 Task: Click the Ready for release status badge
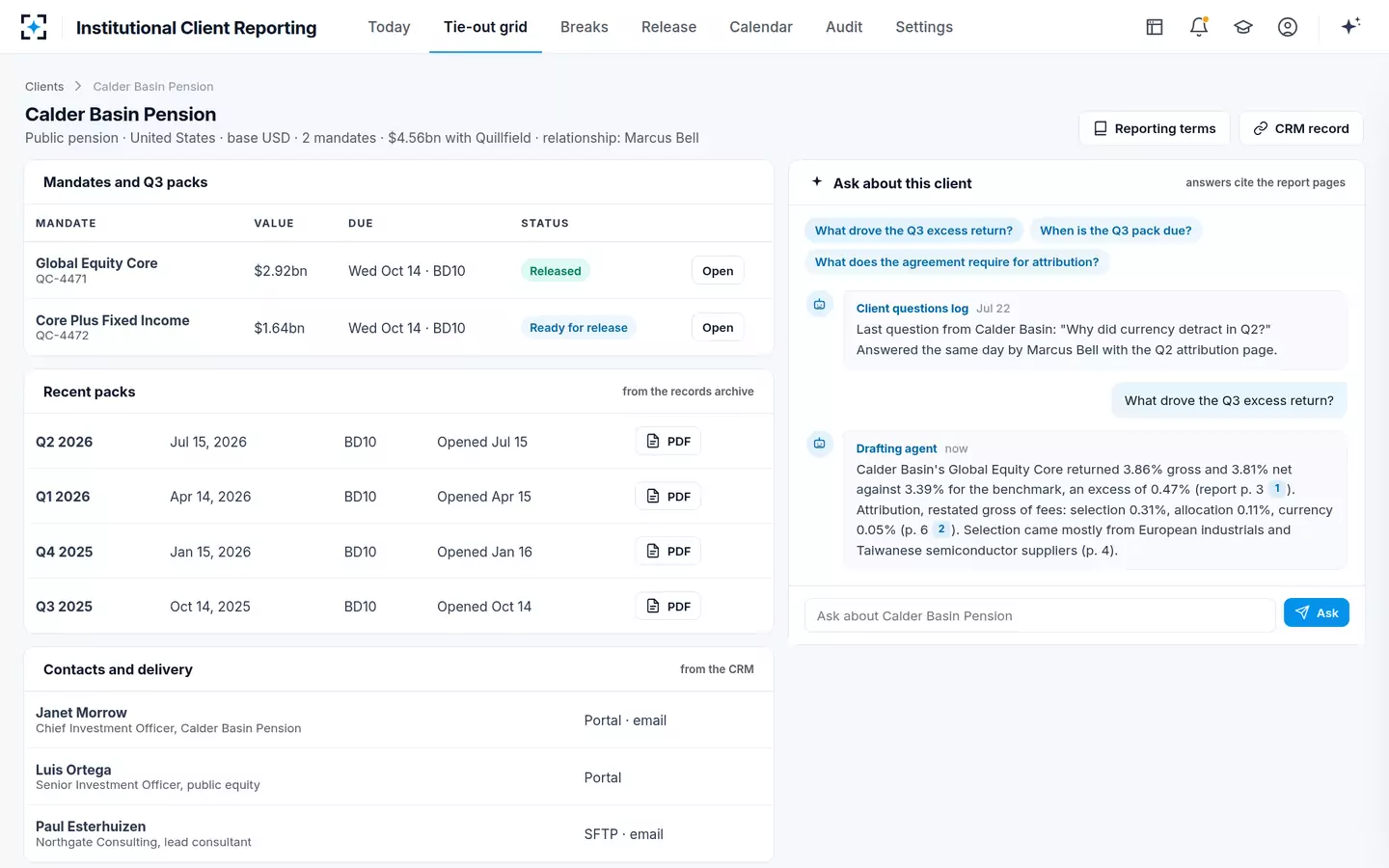point(579,328)
